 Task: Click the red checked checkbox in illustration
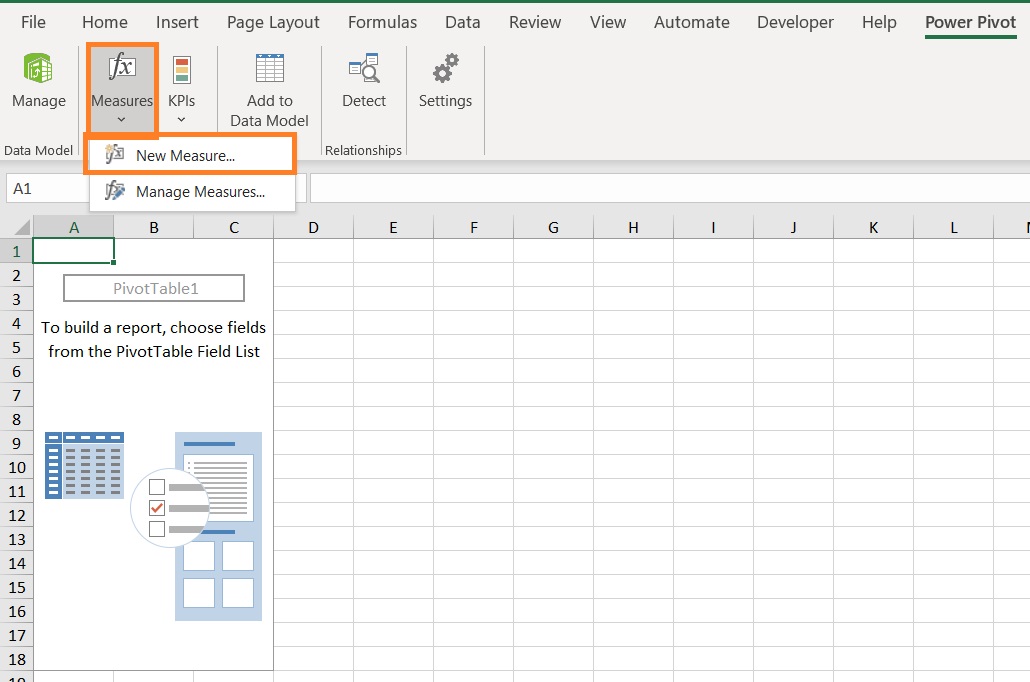pyautogui.click(x=157, y=508)
